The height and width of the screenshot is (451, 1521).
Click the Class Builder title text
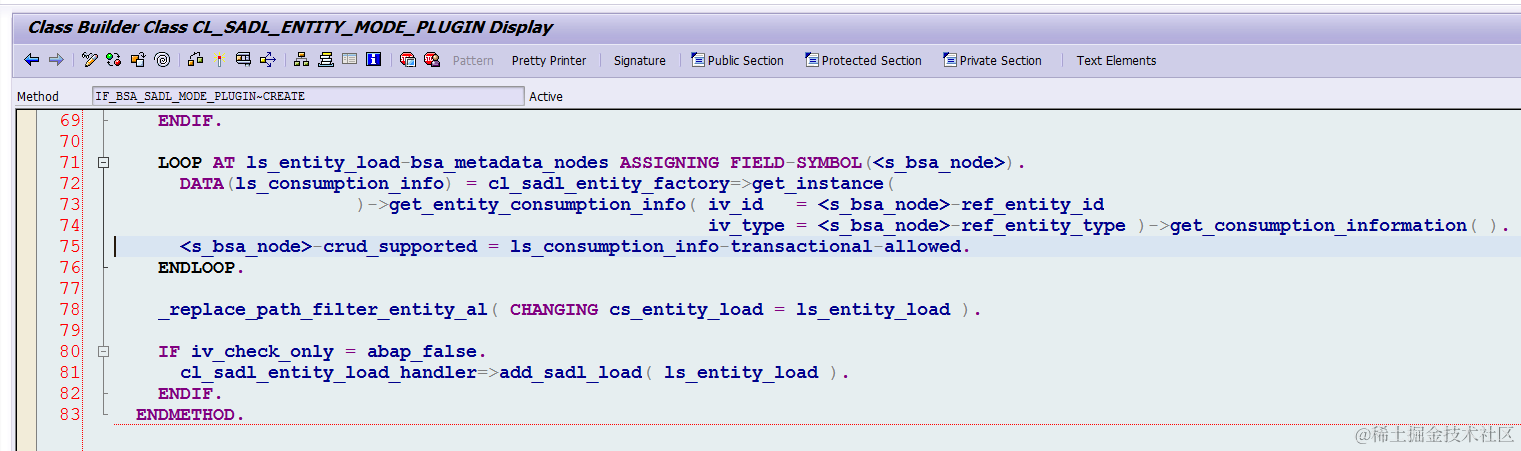[x=290, y=27]
